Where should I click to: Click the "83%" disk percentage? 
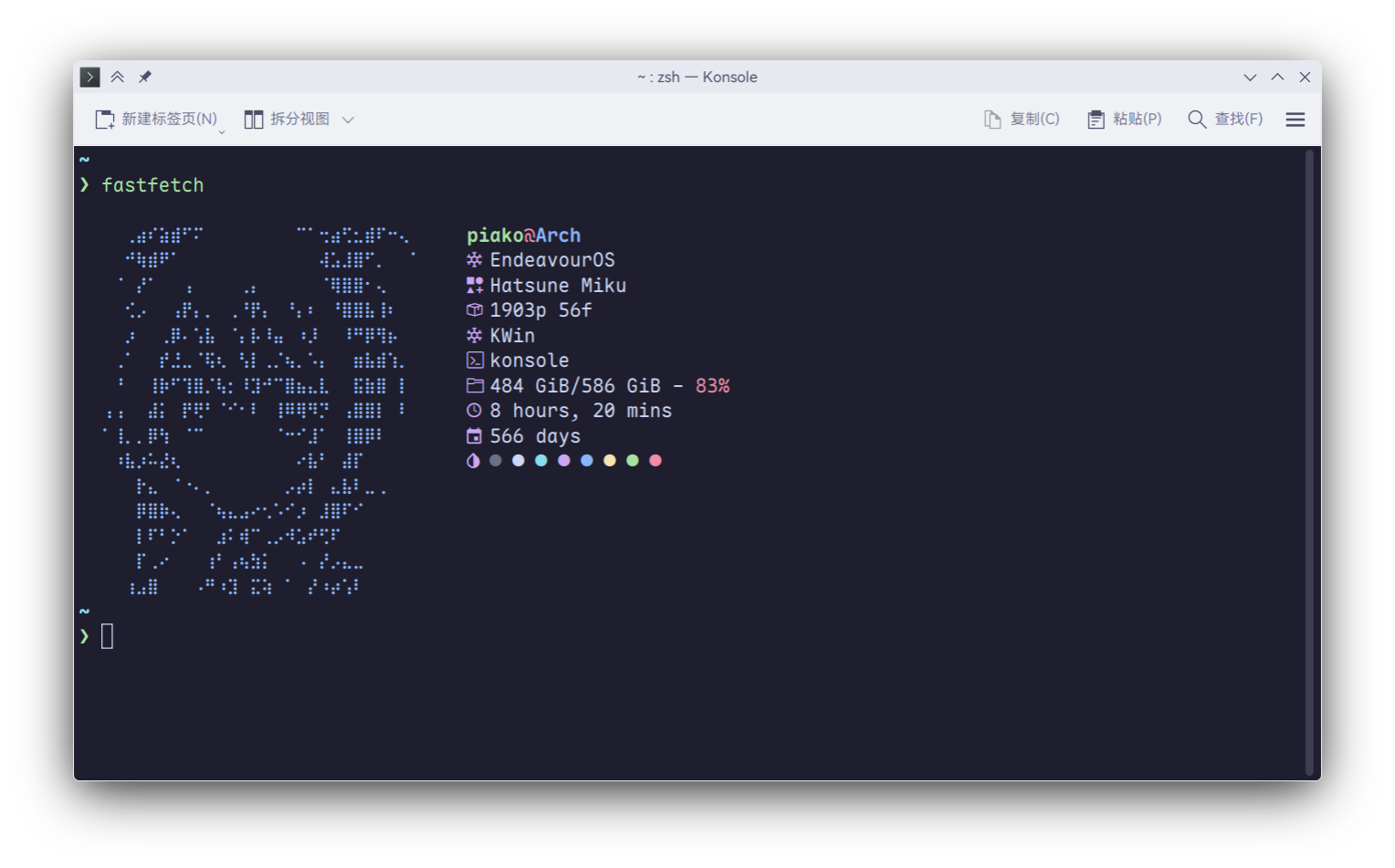713,386
